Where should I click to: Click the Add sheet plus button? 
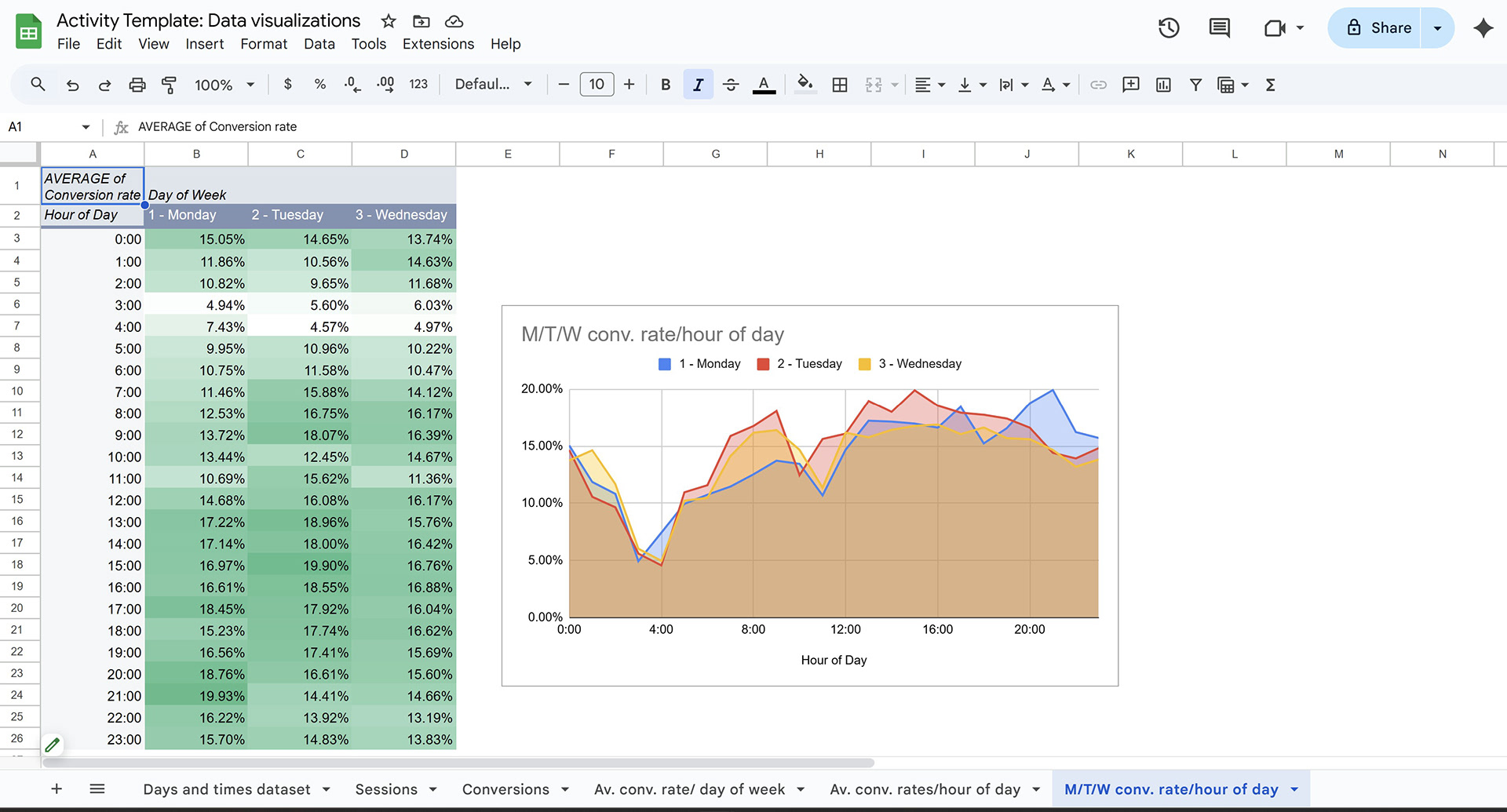57,788
